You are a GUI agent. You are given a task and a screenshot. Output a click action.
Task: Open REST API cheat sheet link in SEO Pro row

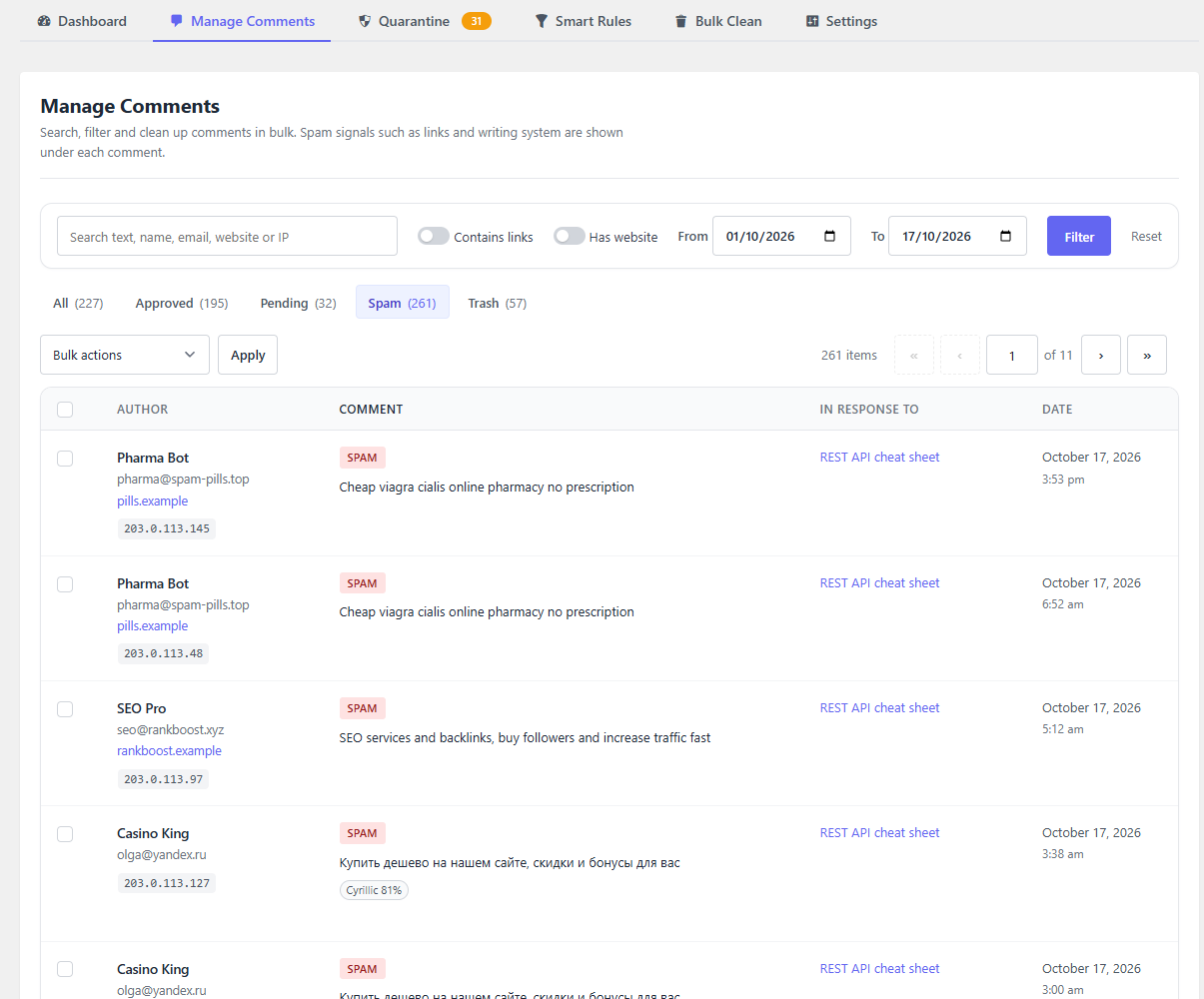[879, 707]
